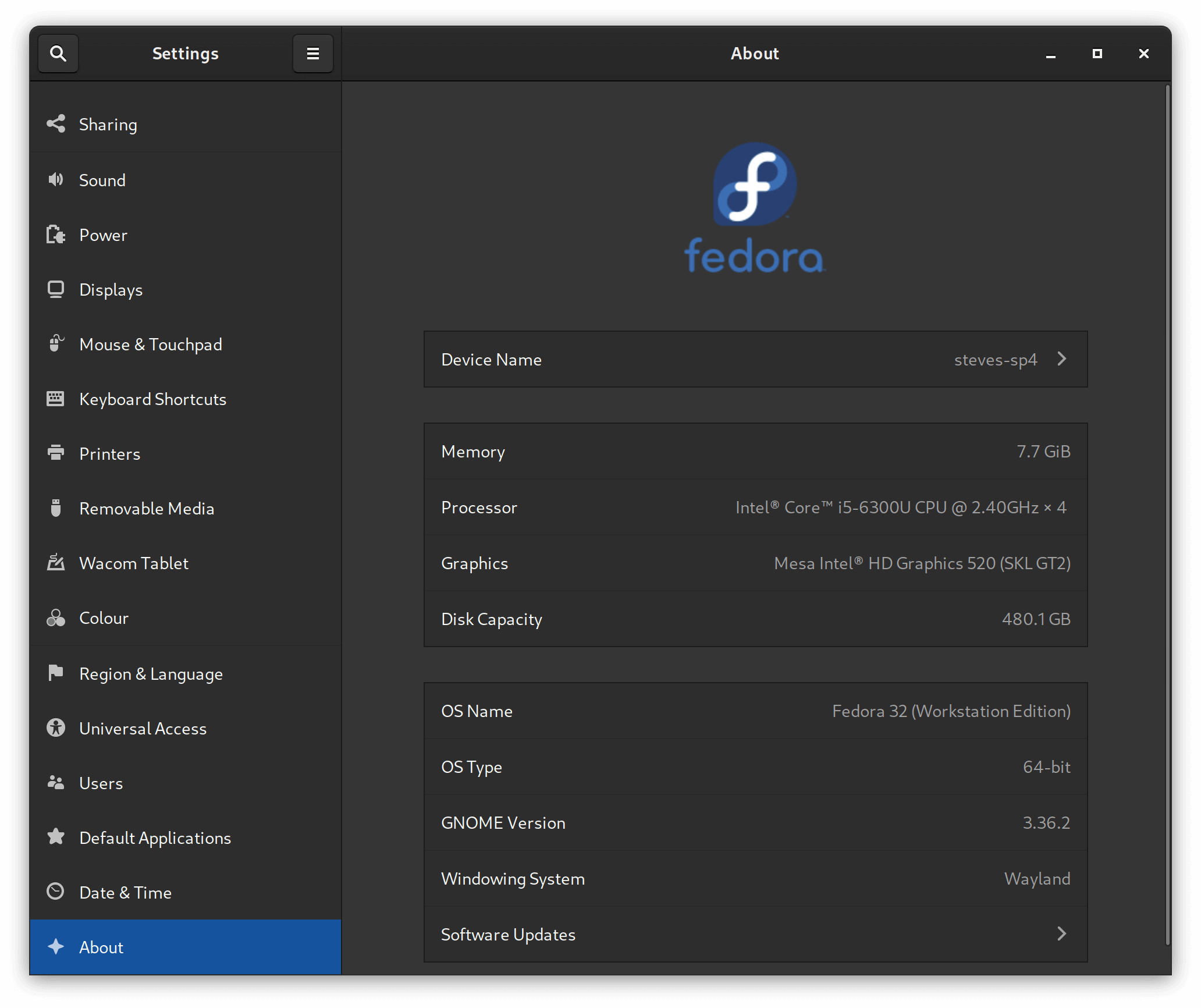Select the Region & Language menu item
Viewport: 1201px width, 1008px height.
(x=184, y=673)
